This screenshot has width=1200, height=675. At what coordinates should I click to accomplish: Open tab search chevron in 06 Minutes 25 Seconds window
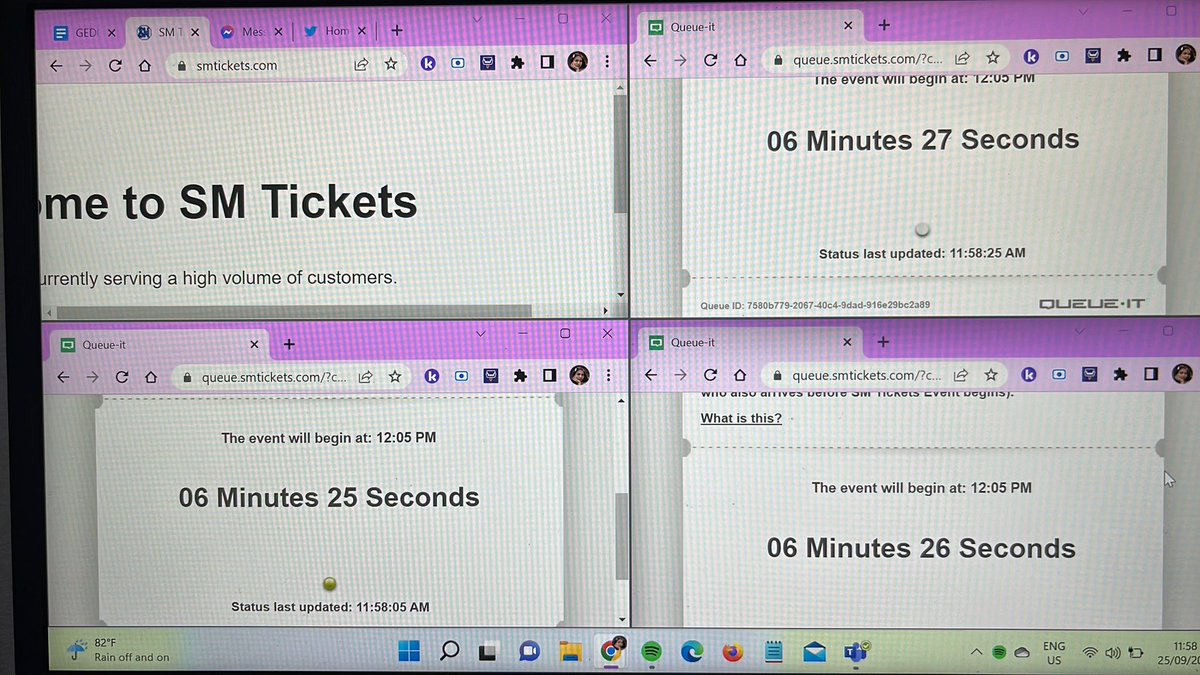point(481,333)
